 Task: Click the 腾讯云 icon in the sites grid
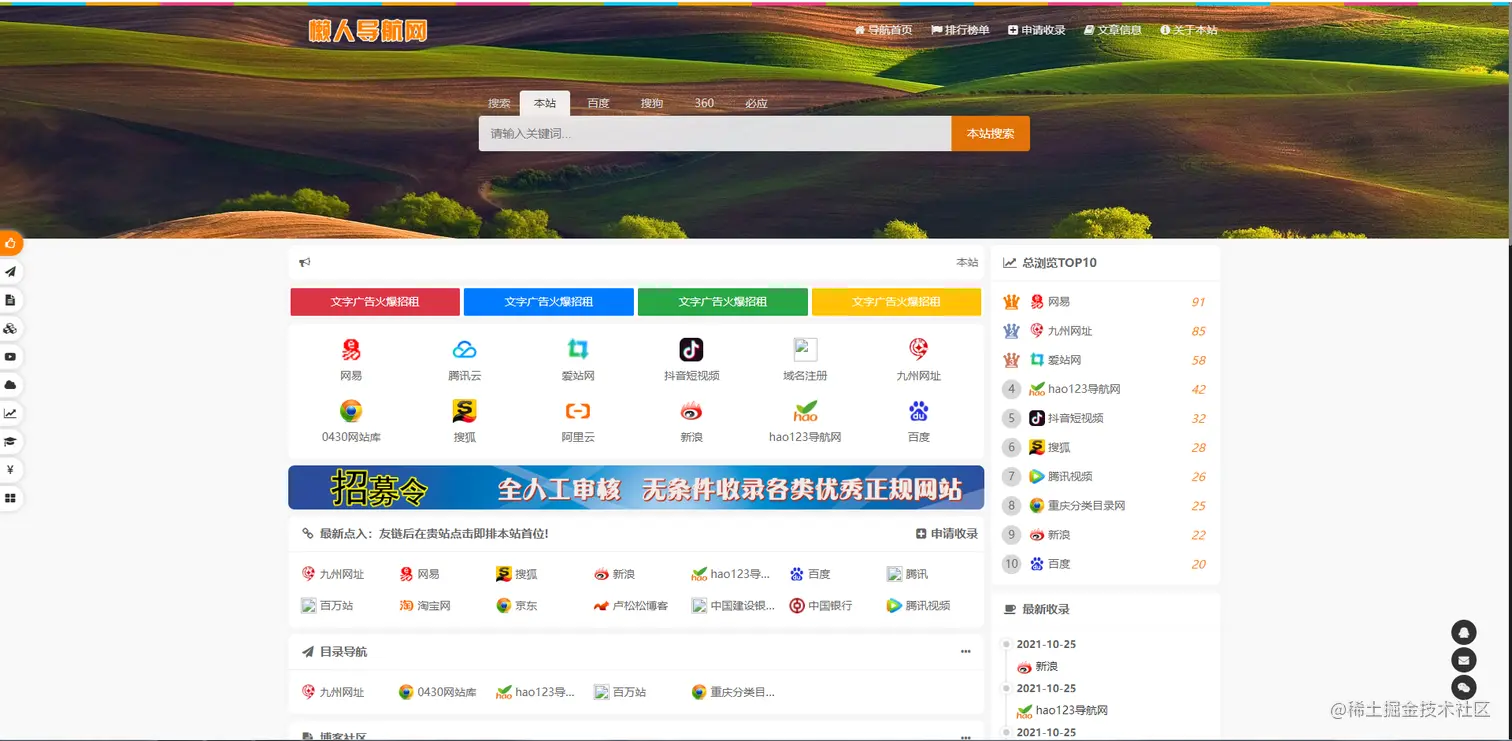(x=464, y=349)
